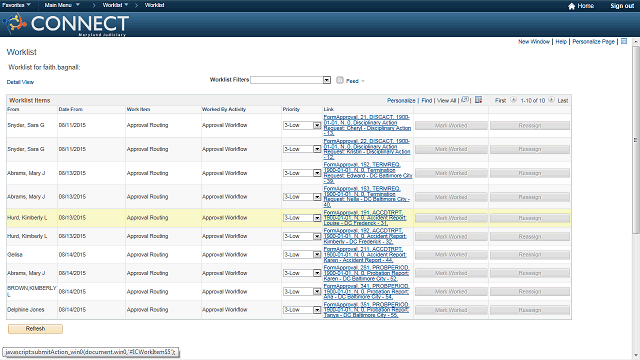
Task: Open the Worklist Filters dropdown
Action: pos(290,80)
